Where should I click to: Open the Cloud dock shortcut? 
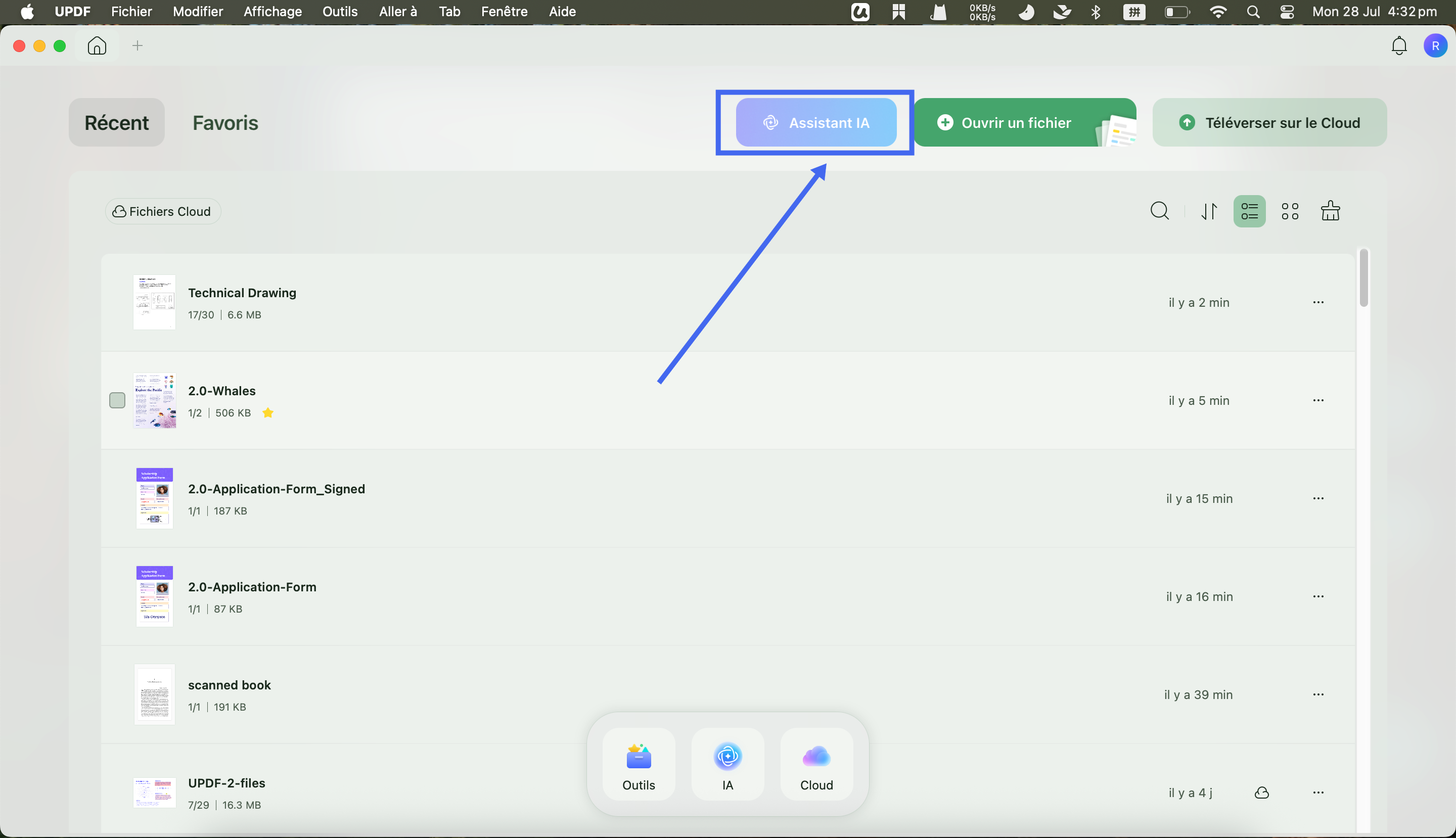coord(816,764)
